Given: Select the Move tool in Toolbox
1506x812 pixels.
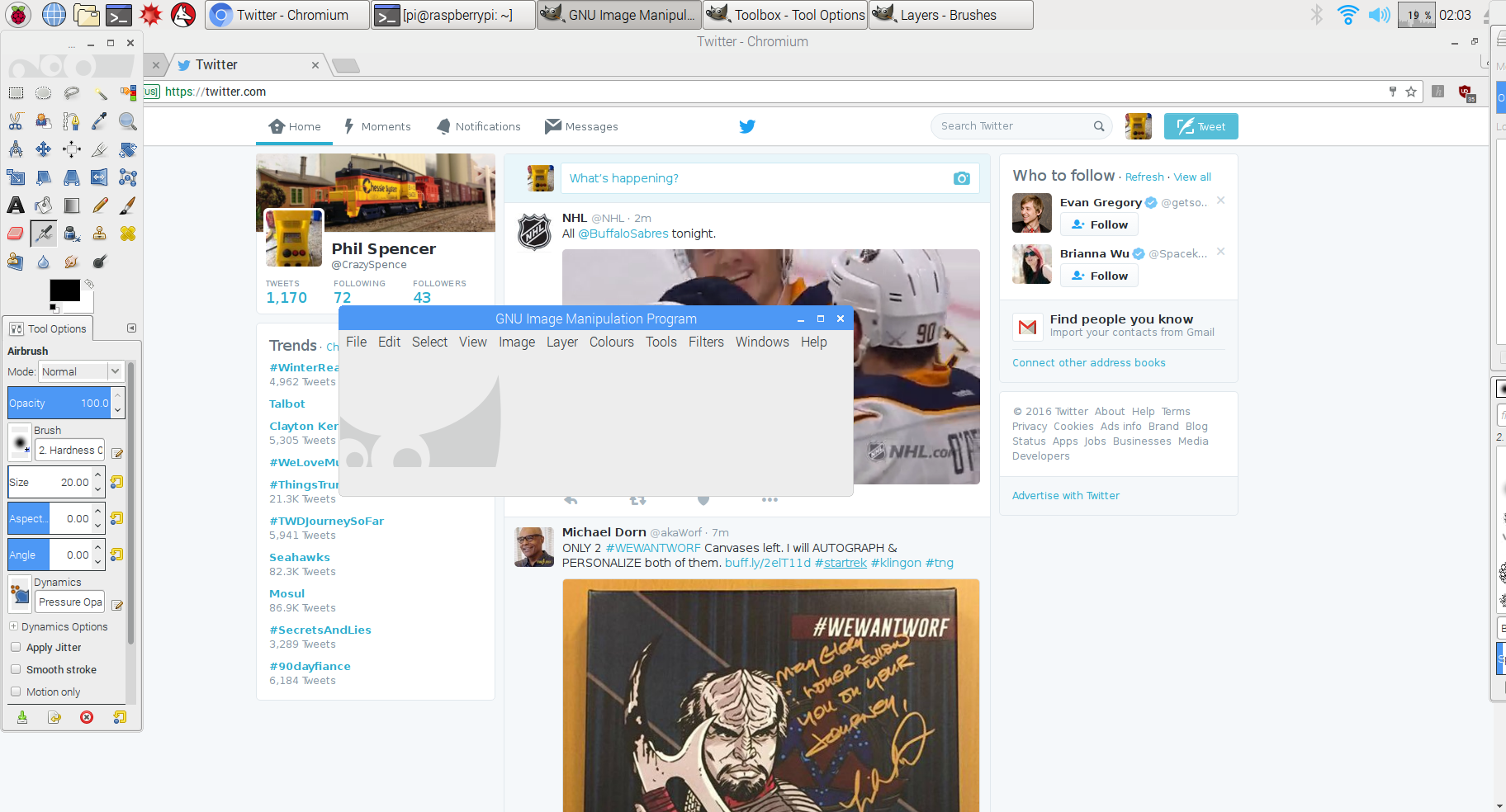Looking at the screenshot, I should 44,149.
